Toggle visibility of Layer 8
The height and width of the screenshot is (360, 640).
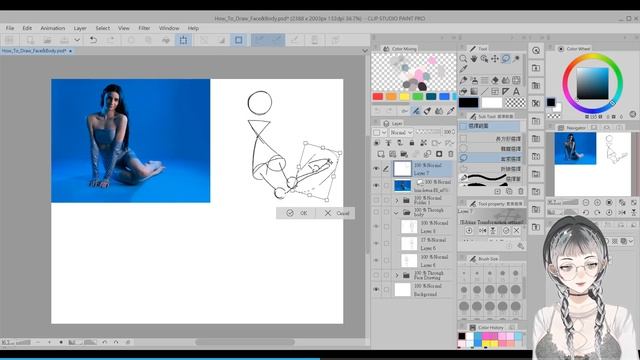(376, 227)
